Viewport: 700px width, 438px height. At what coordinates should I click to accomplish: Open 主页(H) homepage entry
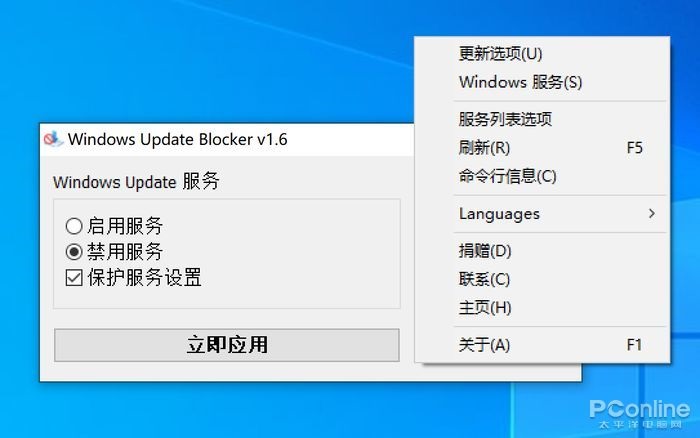point(542,308)
